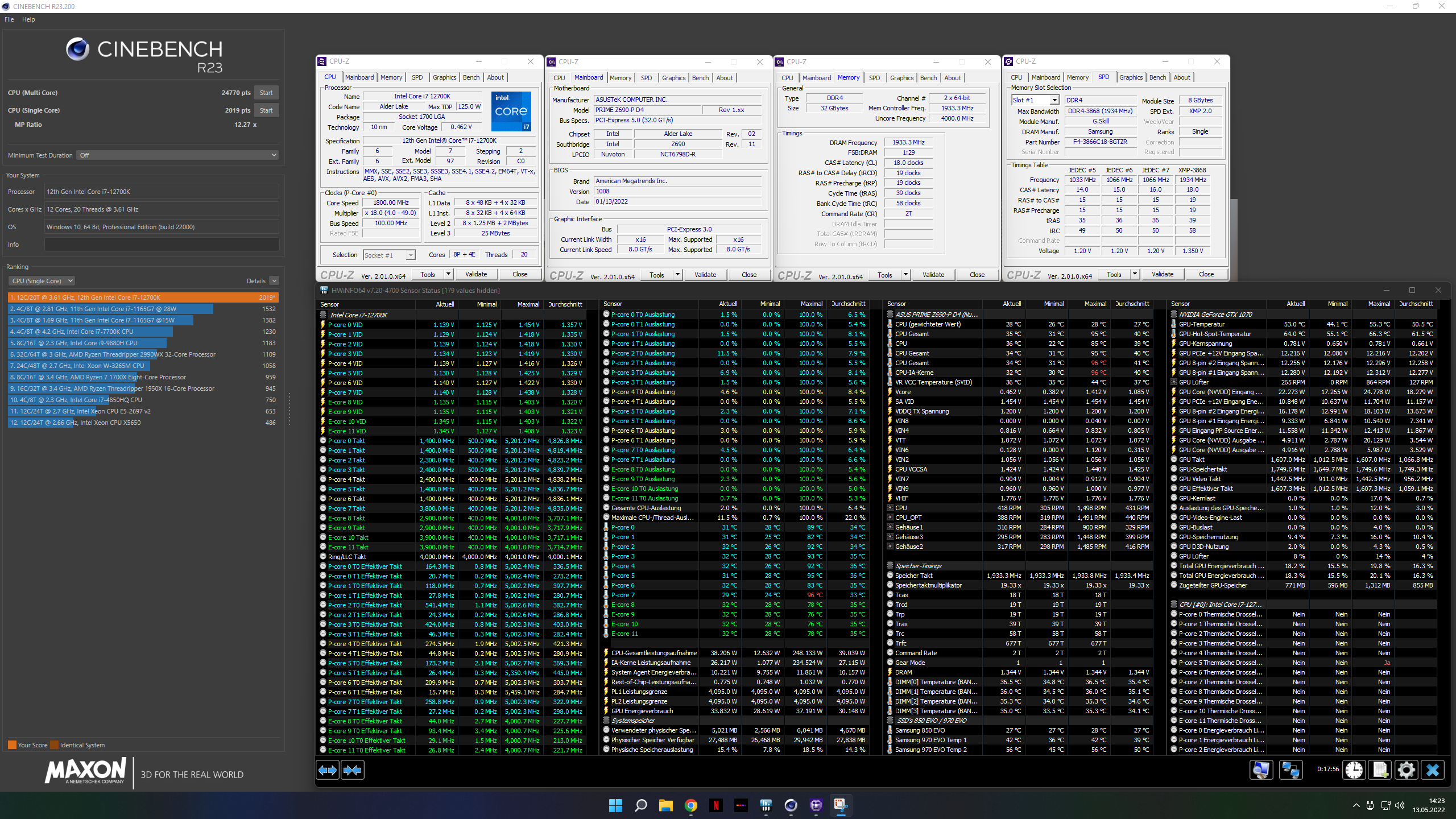This screenshot has width=1456, height=819.
Task: Open HWiNFO sensor settings gear icon
Action: pyautogui.click(x=1407, y=770)
